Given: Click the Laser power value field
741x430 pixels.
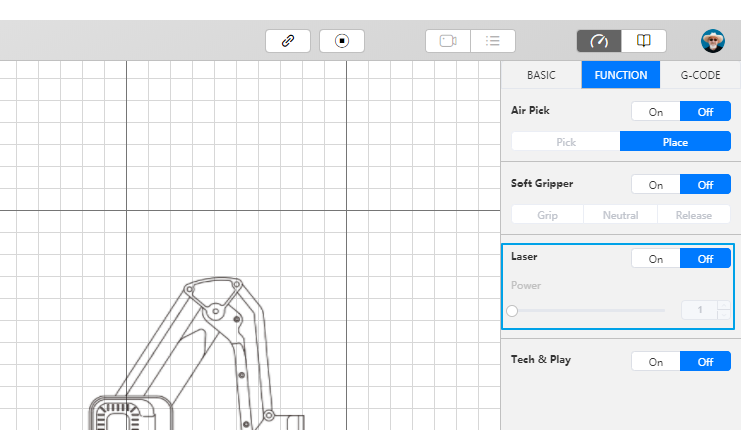Looking at the screenshot, I should [x=699, y=310].
